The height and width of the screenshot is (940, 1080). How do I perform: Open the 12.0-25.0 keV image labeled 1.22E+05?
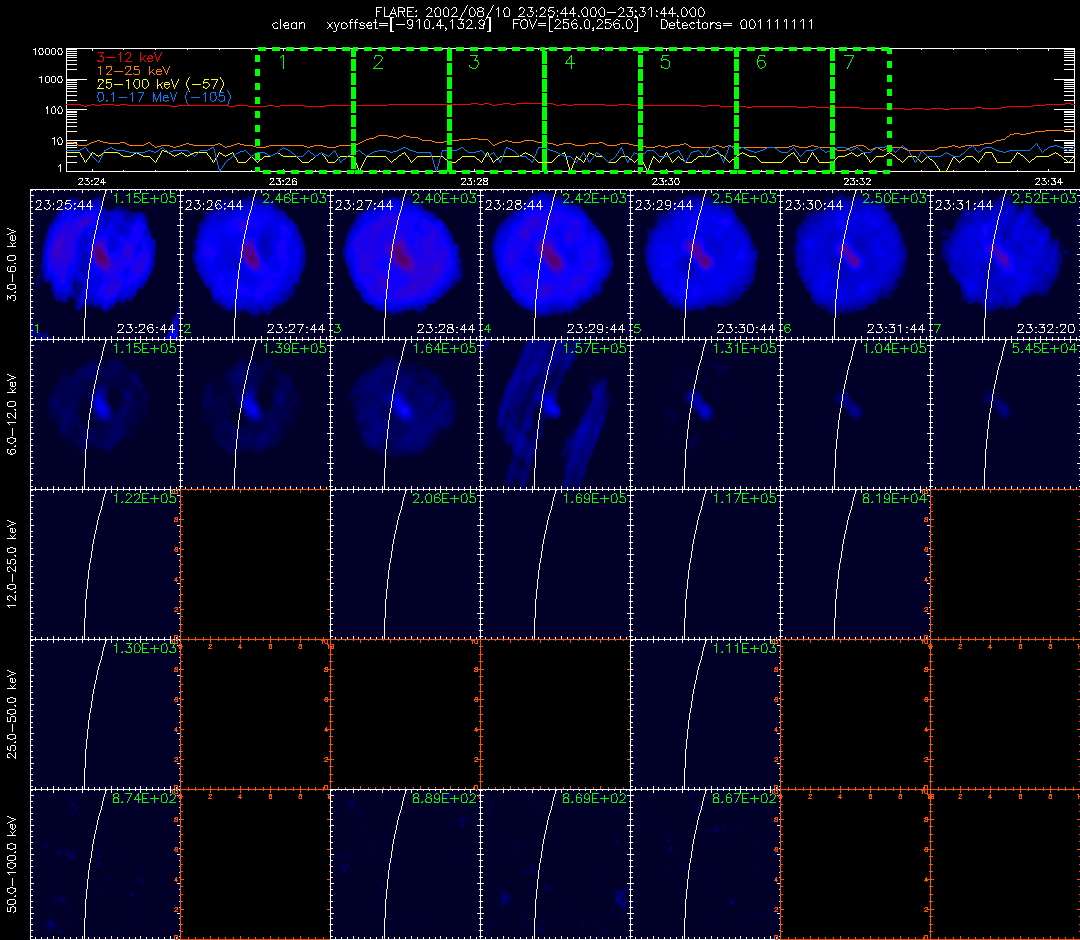105,565
